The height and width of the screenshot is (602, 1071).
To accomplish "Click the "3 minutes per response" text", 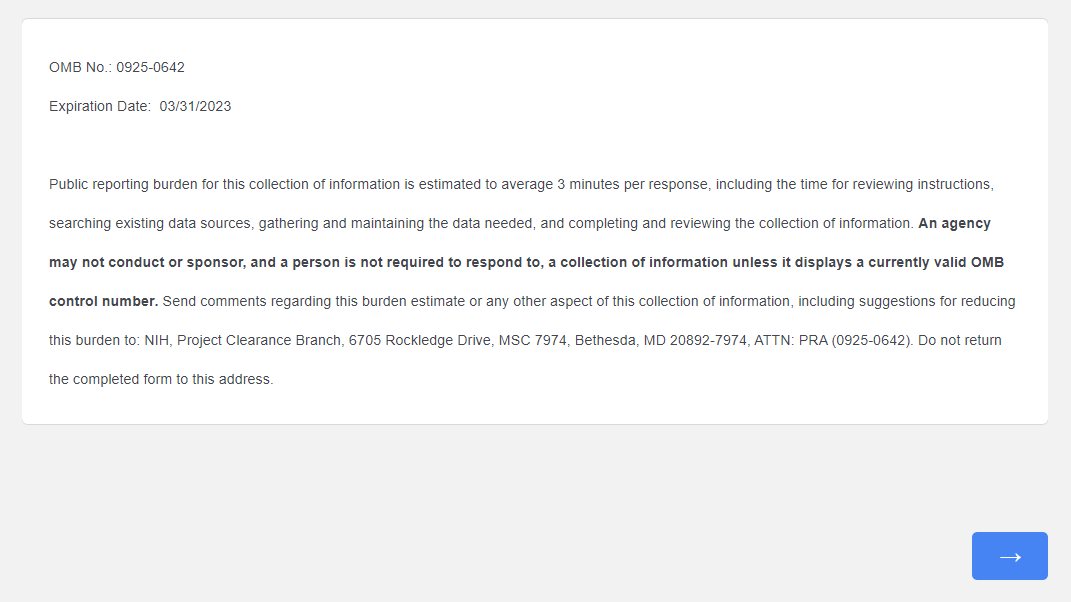I will pos(633,185).
